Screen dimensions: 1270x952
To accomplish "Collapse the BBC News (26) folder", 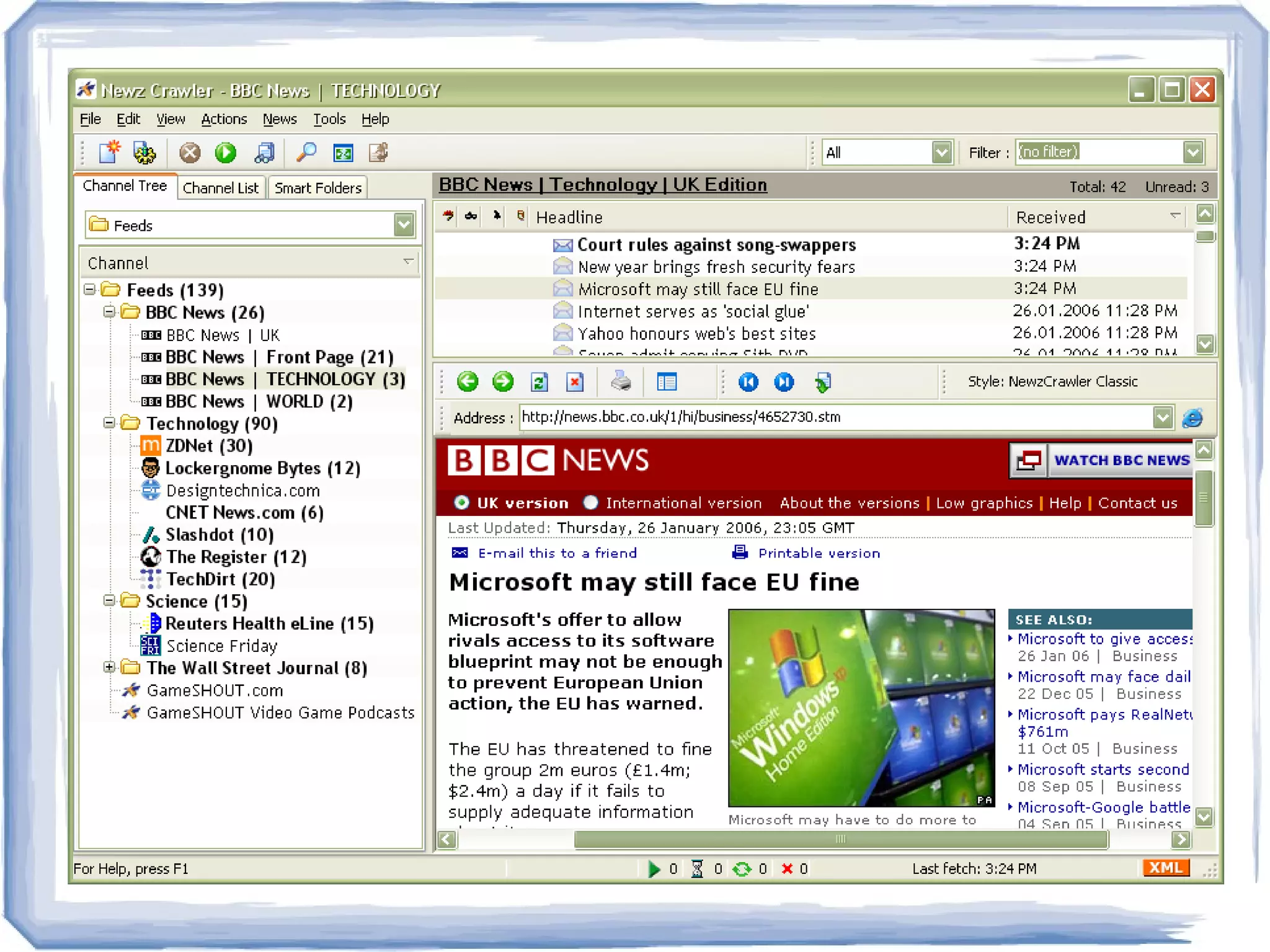I will click(109, 311).
